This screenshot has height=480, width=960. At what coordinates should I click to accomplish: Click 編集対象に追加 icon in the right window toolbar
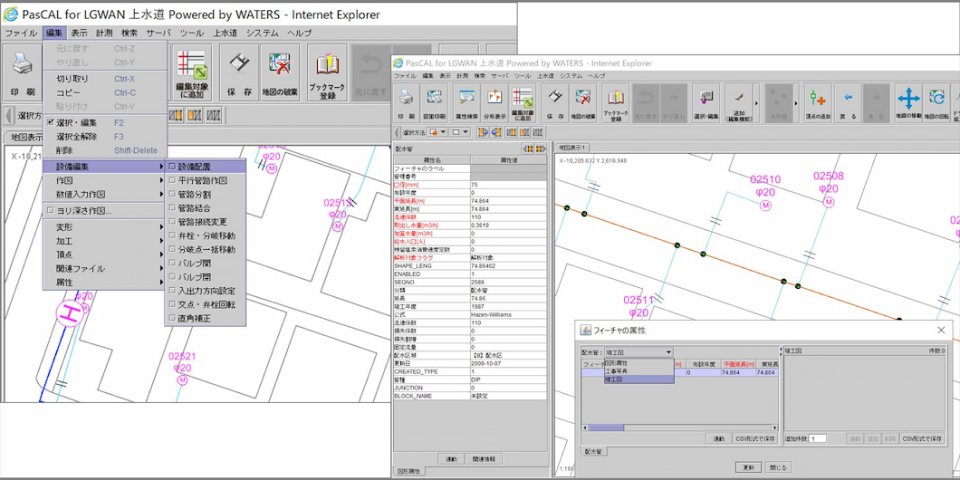[x=523, y=102]
